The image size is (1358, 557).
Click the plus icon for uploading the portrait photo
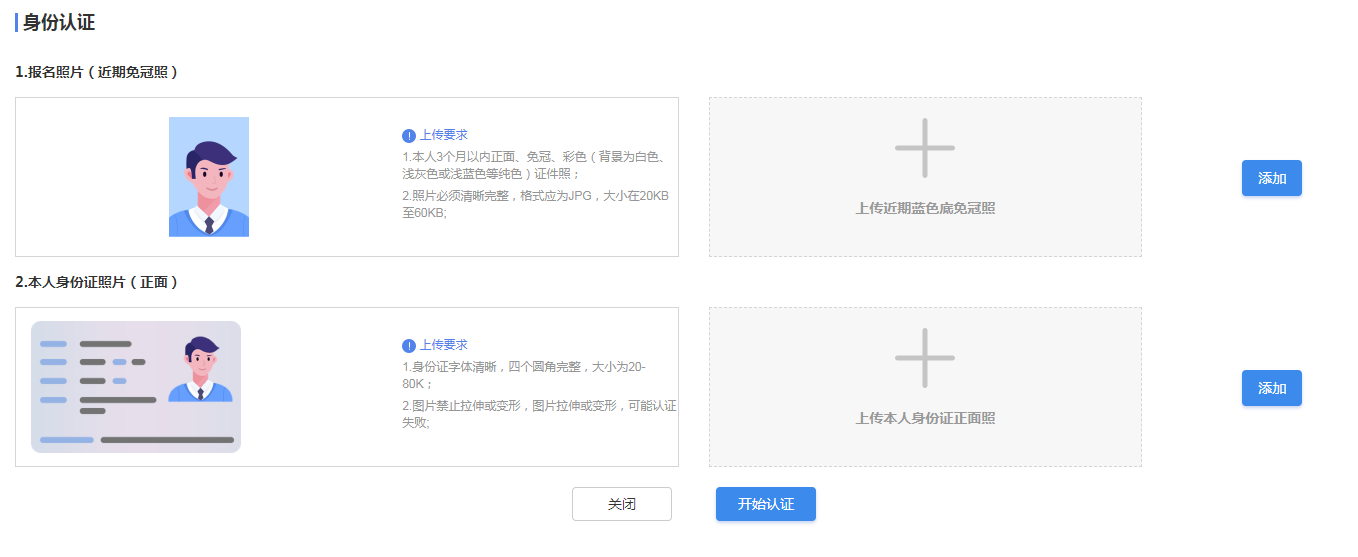coord(924,148)
